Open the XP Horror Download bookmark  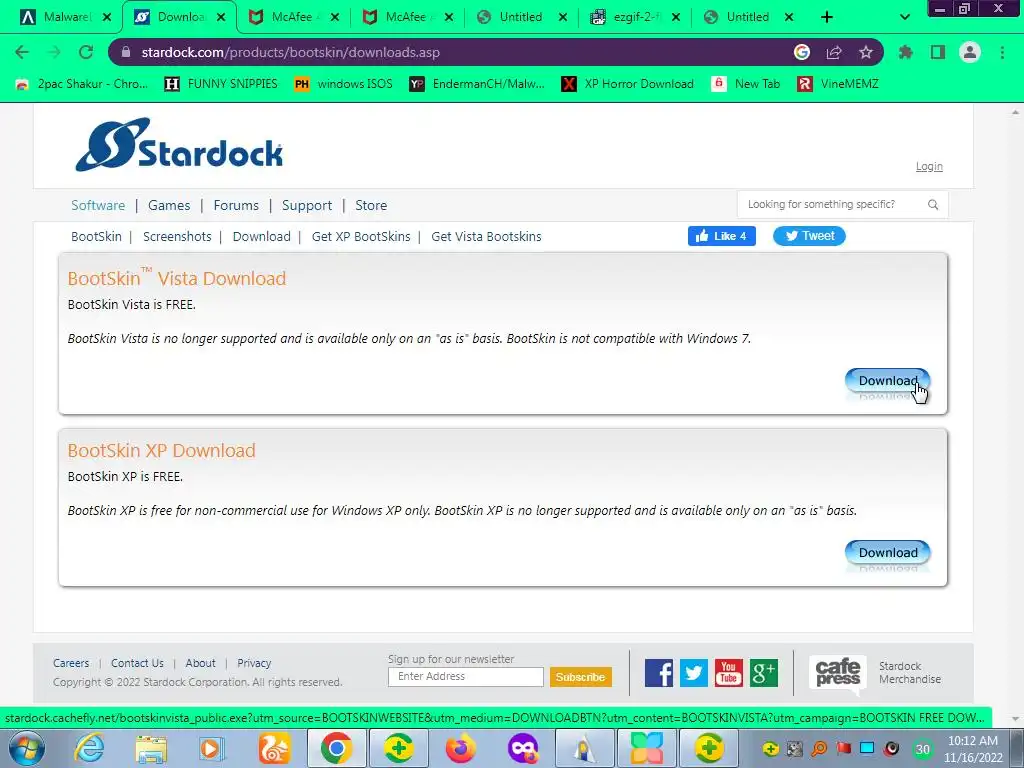coord(628,84)
